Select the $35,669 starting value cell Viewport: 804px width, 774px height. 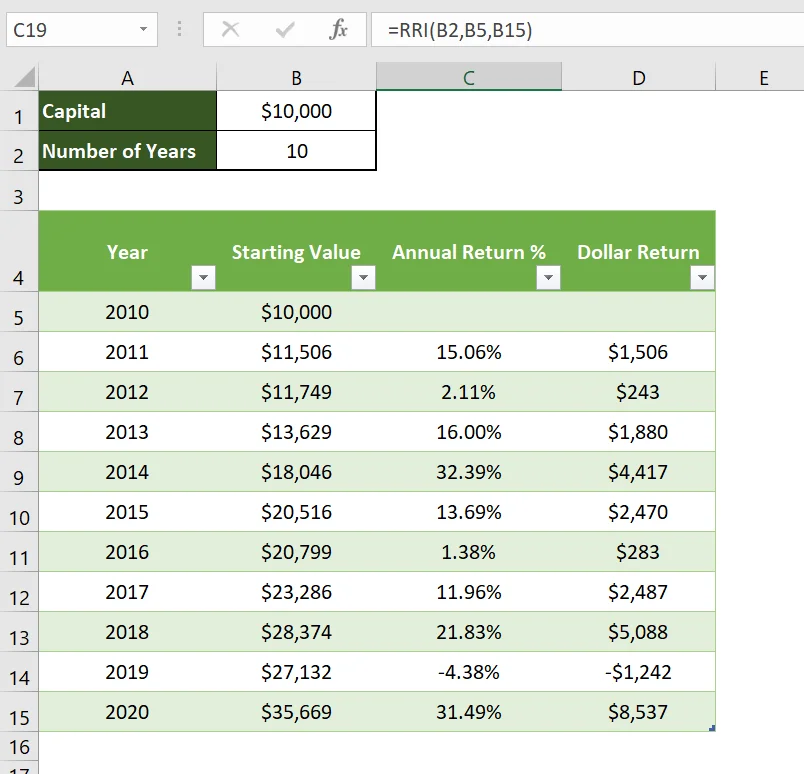coord(297,712)
